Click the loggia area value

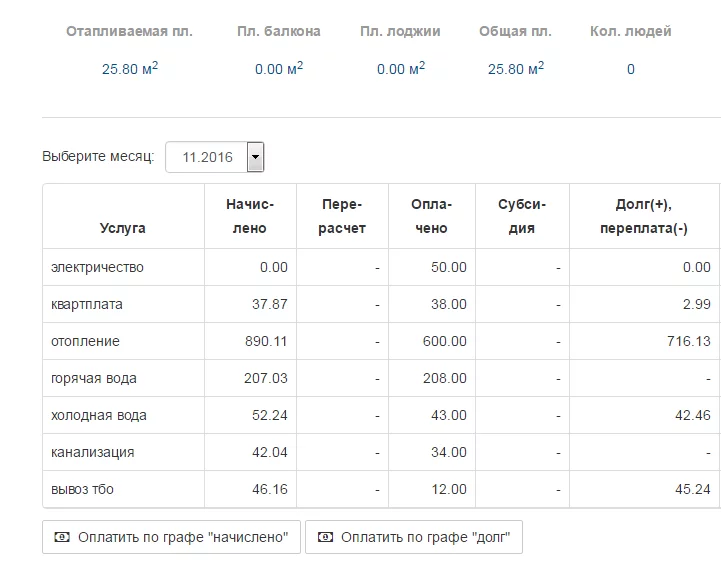pos(401,69)
